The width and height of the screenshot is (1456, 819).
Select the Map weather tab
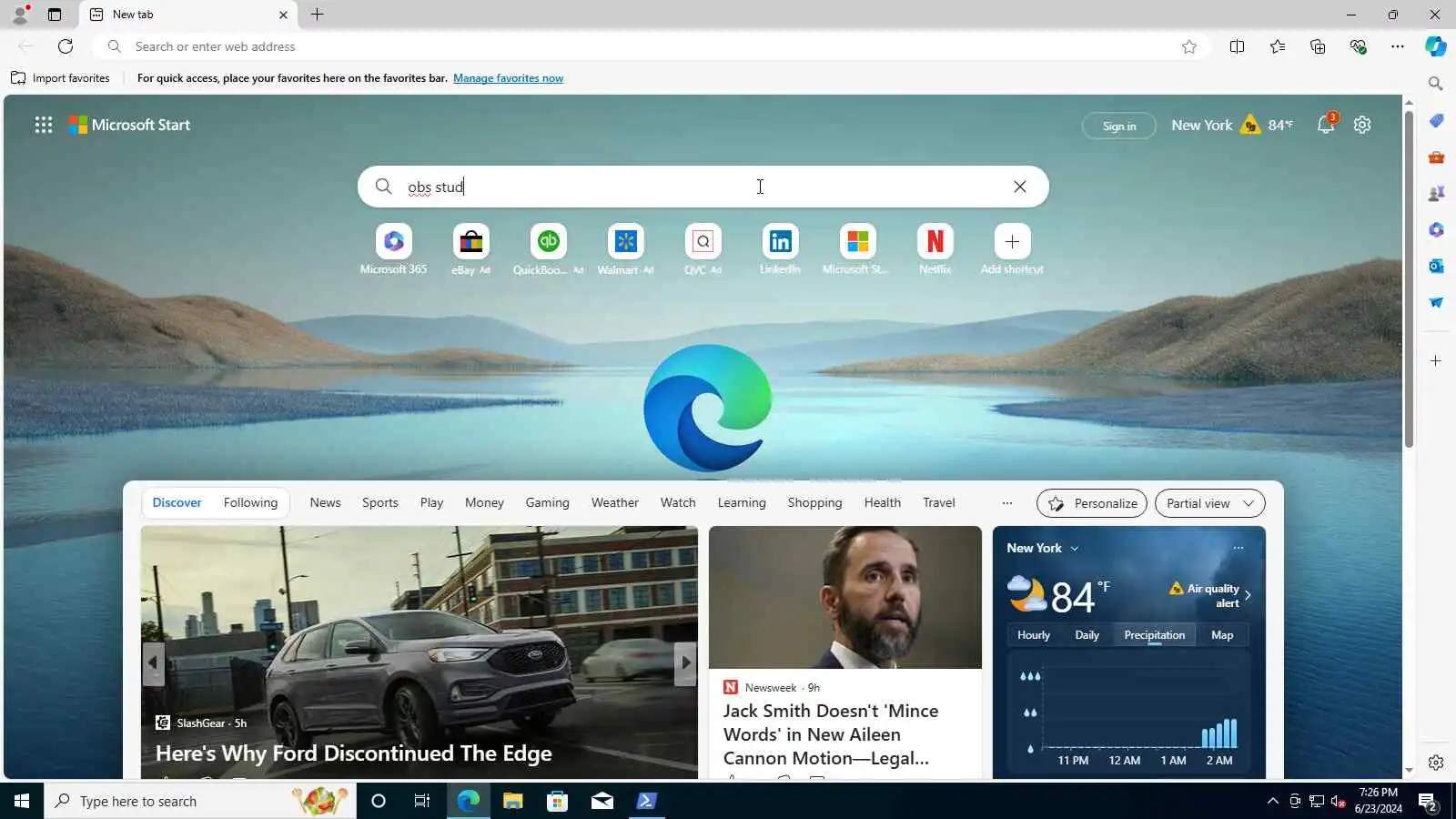point(1222,635)
